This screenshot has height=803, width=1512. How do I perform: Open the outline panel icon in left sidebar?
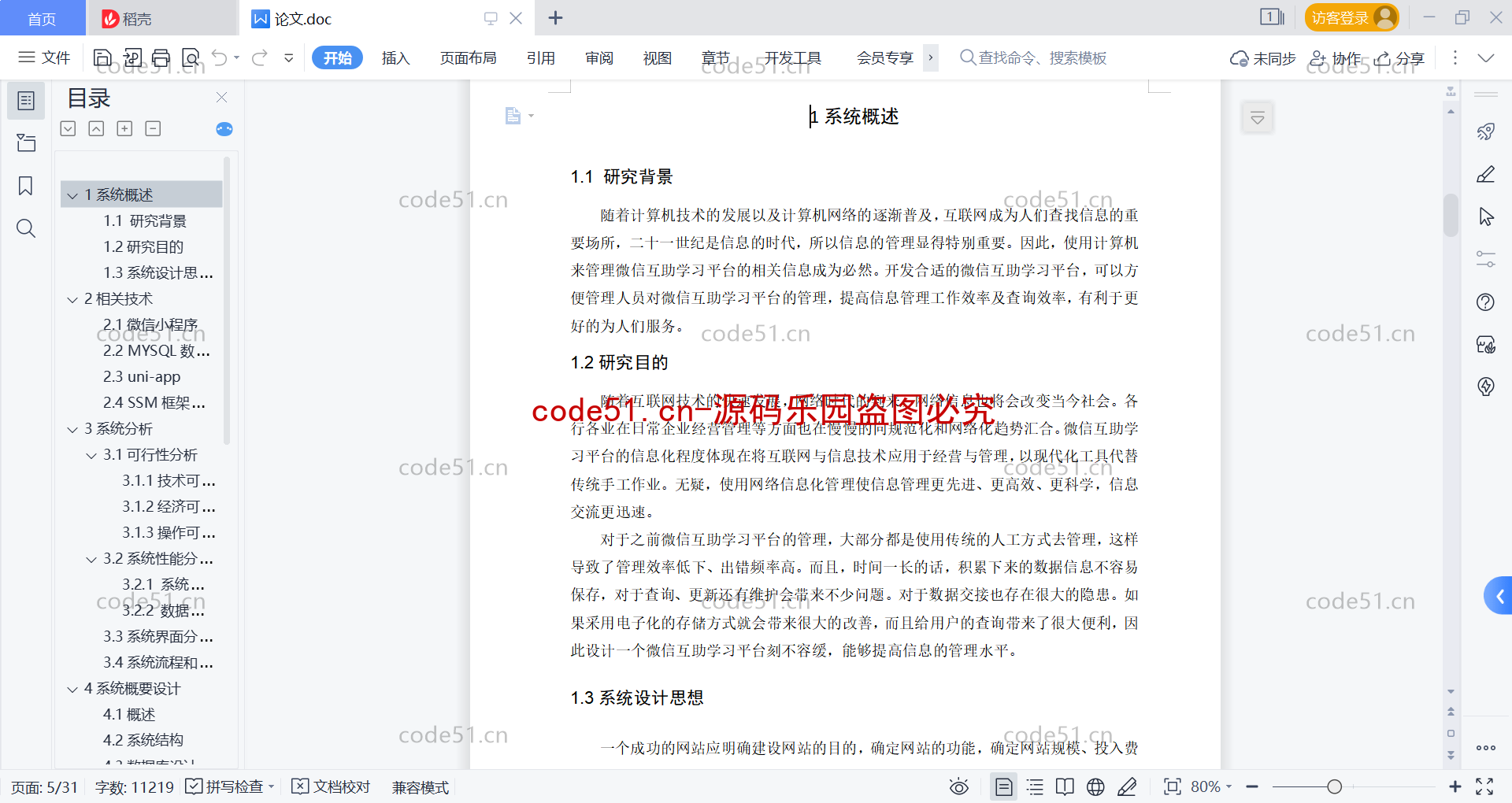click(26, 101)
